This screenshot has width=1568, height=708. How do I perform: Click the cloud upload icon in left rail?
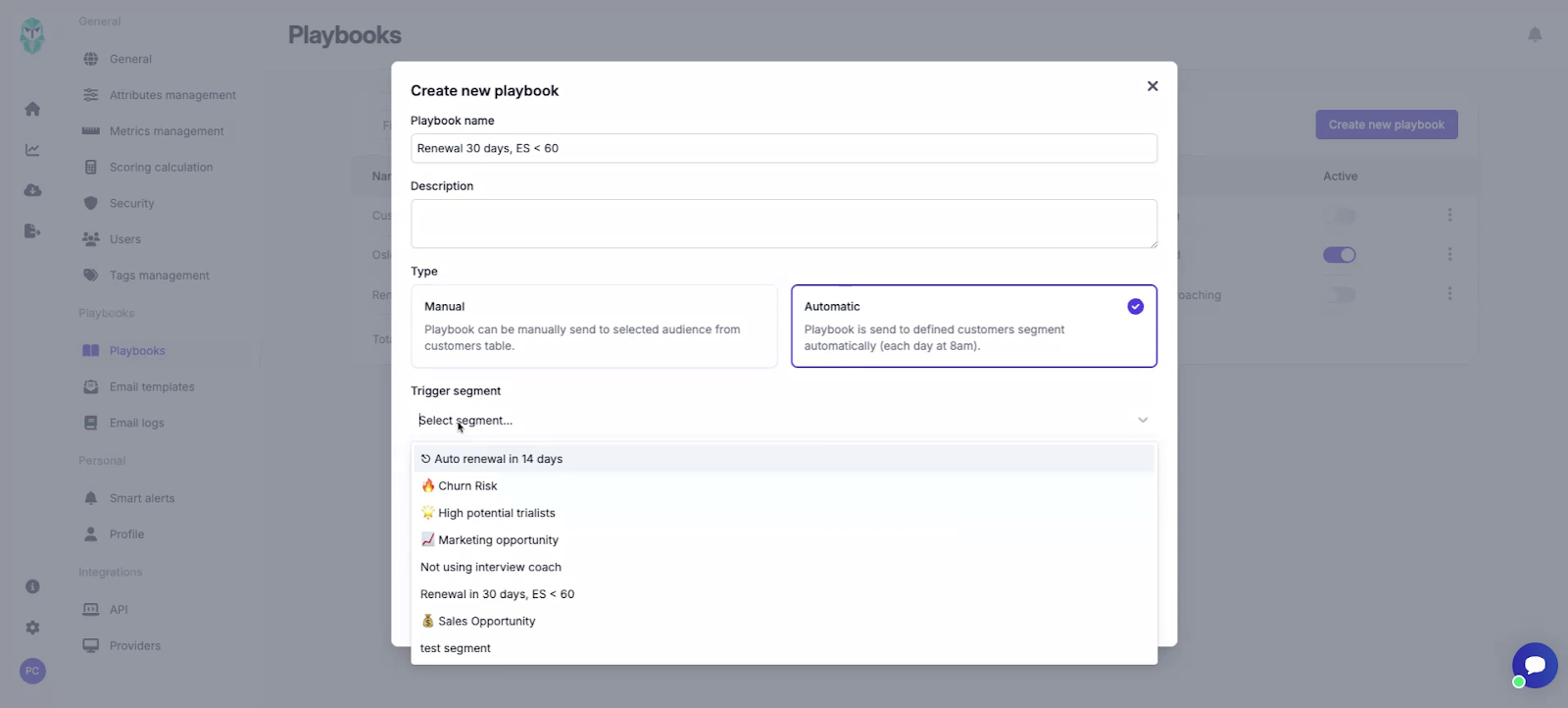coord(32,190)
